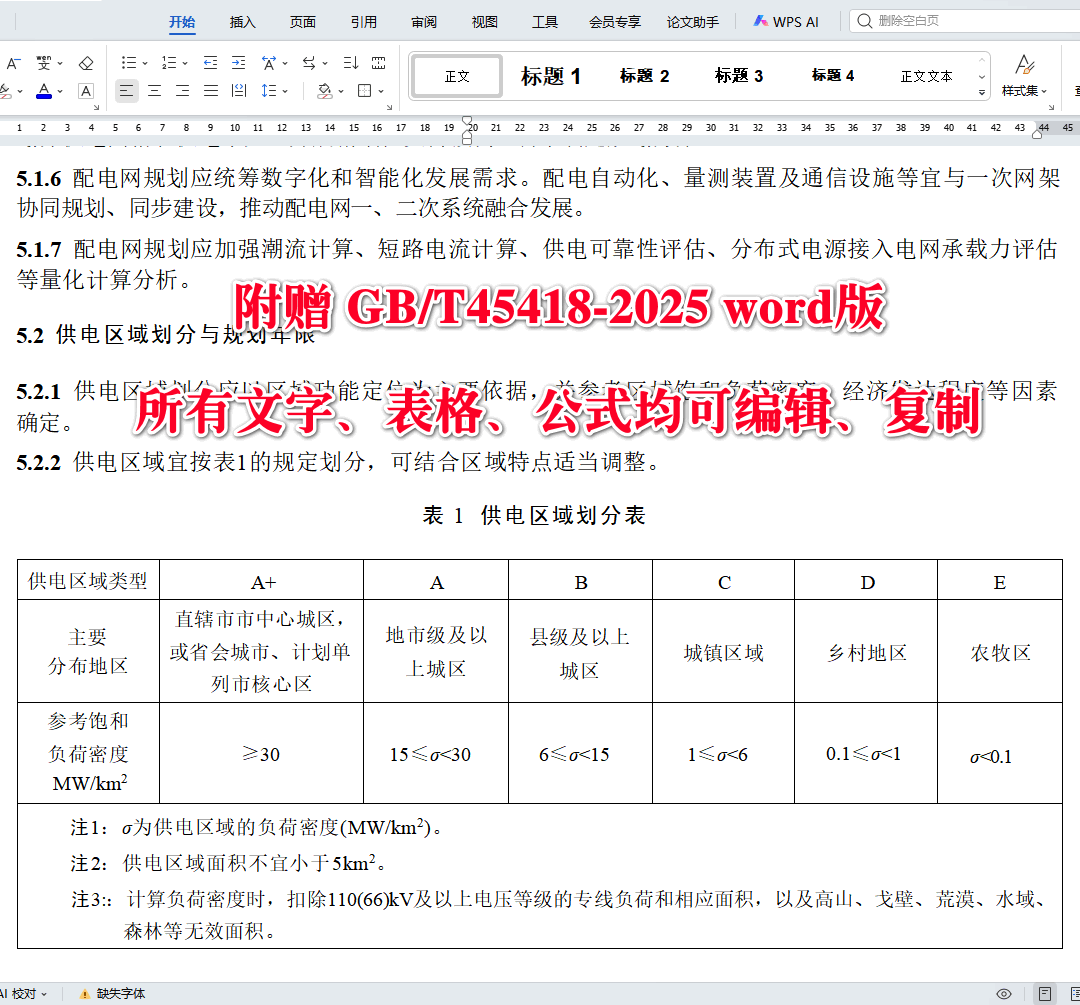Click the sort icon
The image size is (1080, 1005).
tap(351, 63)
